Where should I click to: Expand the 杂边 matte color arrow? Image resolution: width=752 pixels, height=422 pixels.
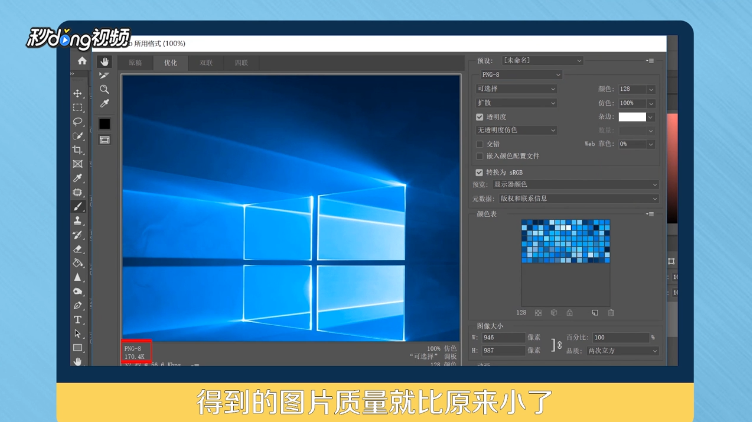651,117
